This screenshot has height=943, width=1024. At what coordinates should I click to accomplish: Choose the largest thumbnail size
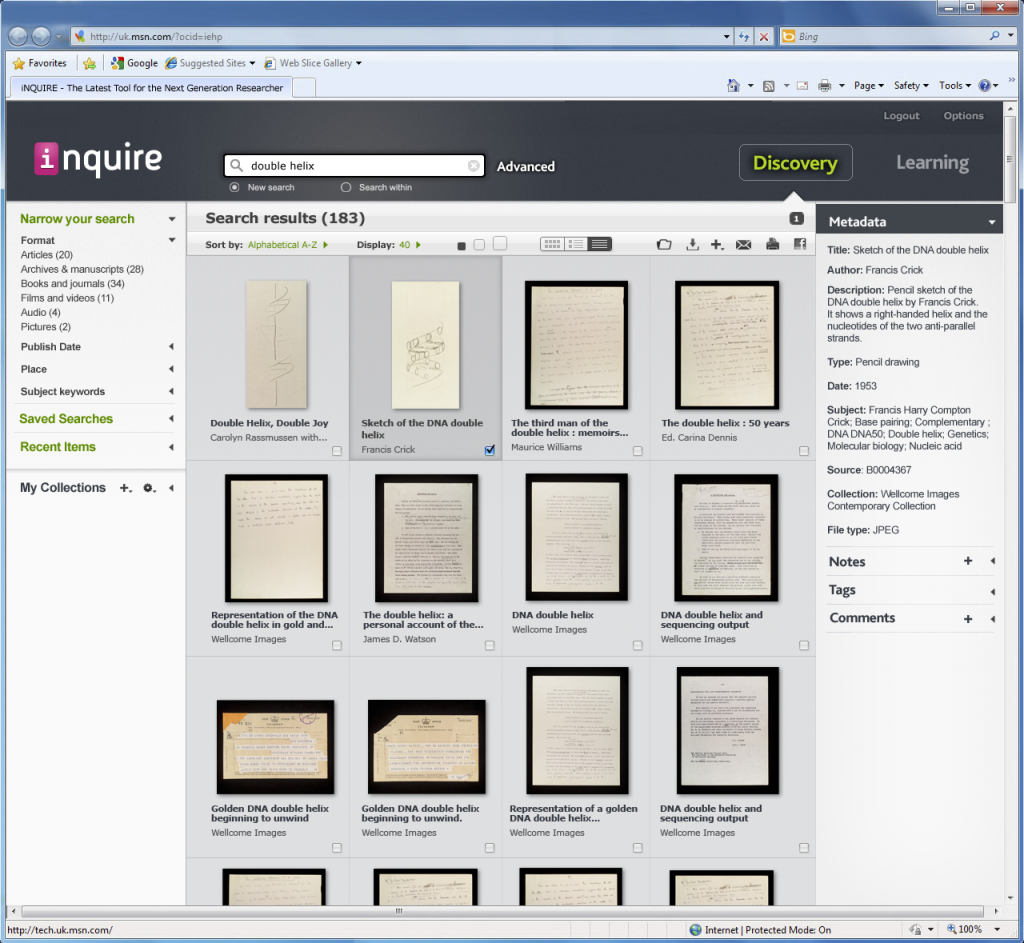tap(500, 243)
